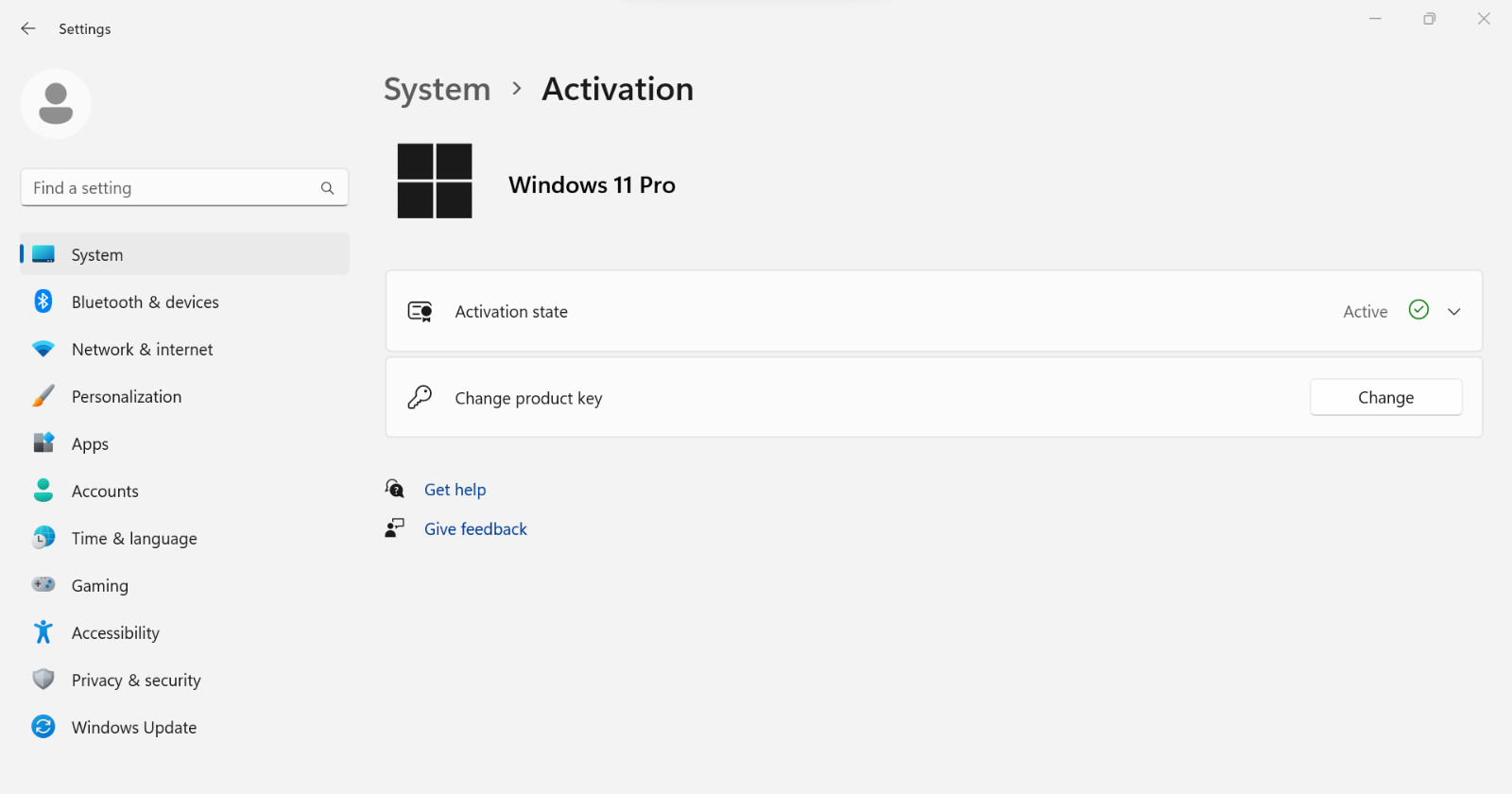Open the Get help link
This screenshot has height=794, width=1512.
[455, 490]
